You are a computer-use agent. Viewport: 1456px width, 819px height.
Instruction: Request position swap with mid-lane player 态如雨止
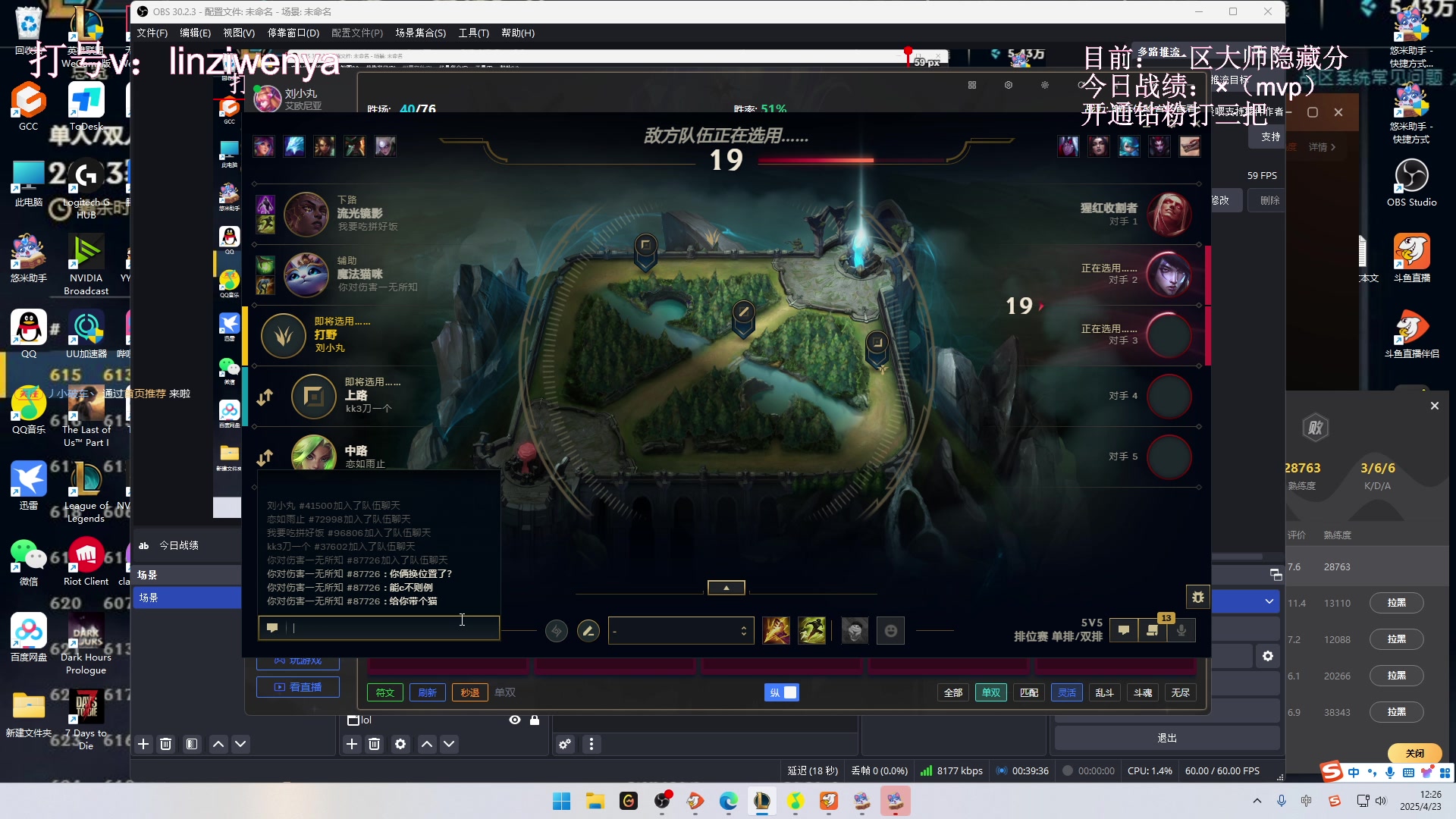[265, 457]
